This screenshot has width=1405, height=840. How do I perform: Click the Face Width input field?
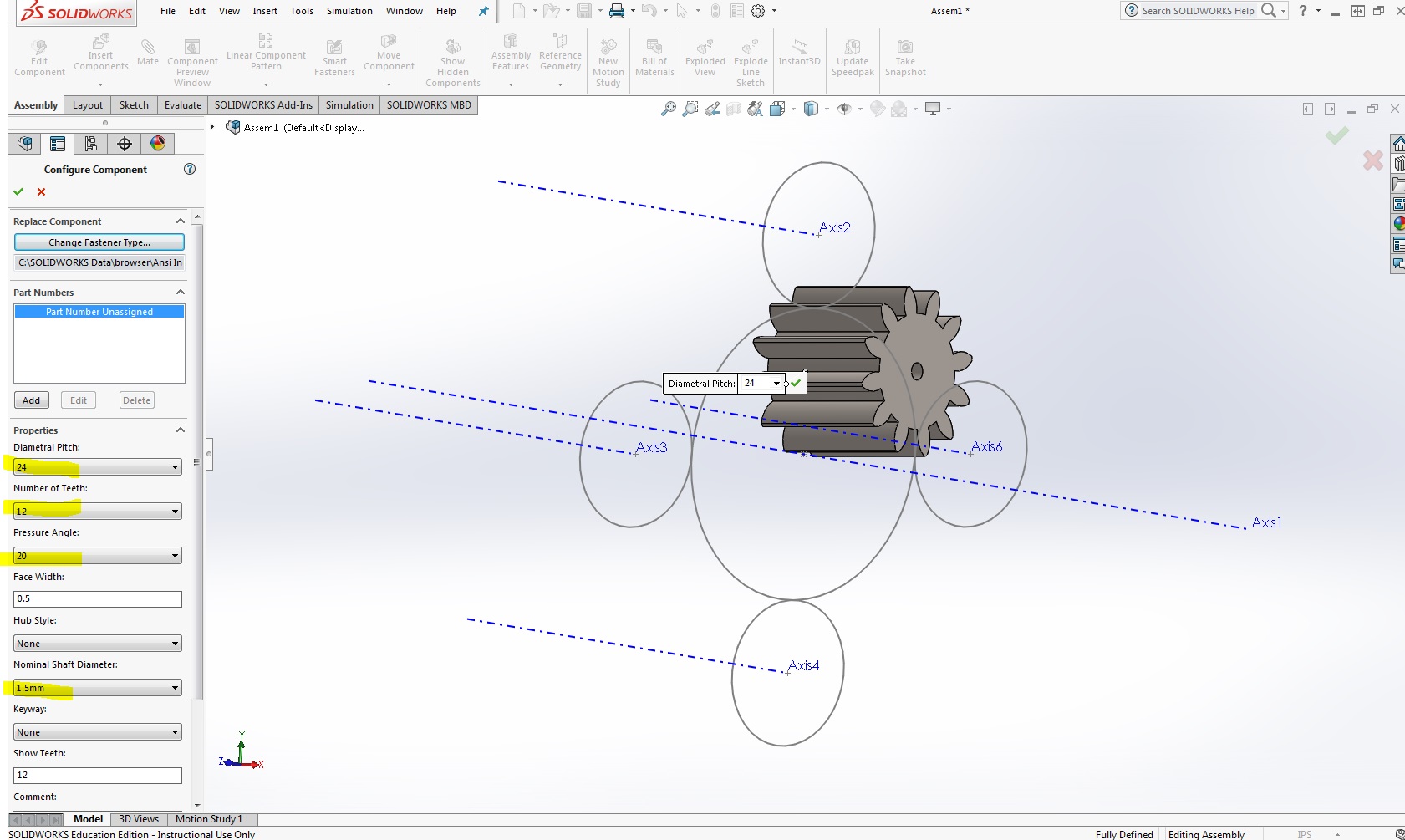pyautogui.click(x=98, y=599)
